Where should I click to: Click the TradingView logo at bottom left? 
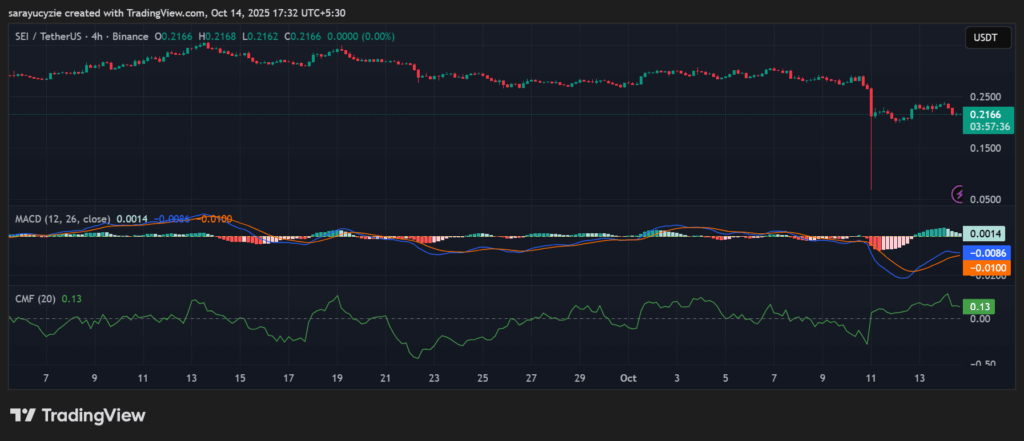coord(78,415)
